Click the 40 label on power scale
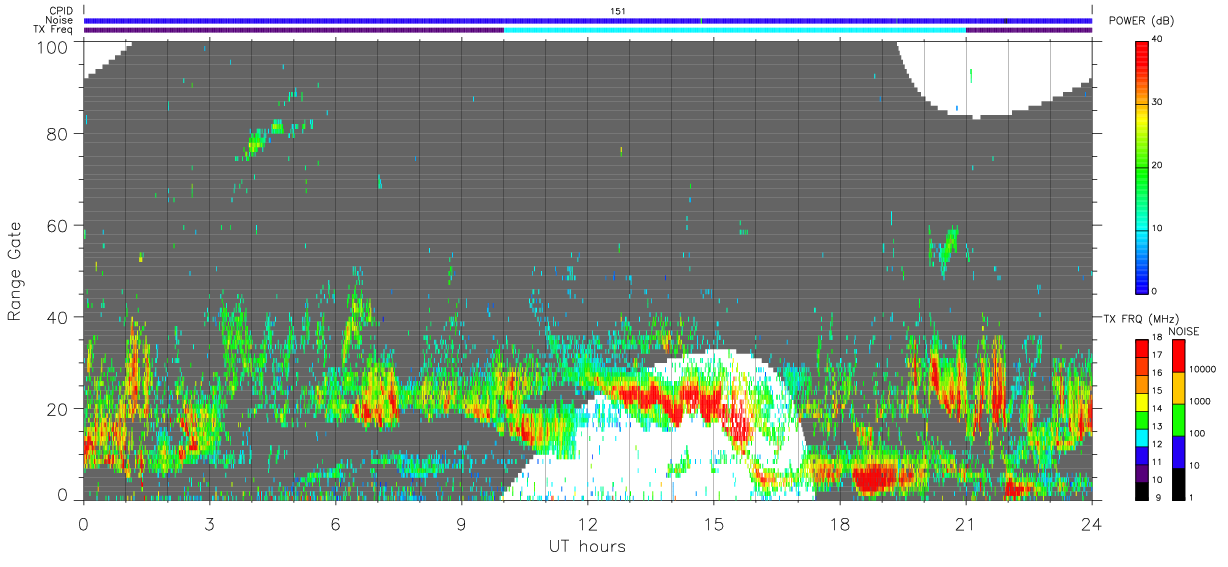Screen dimensions: 1228x567 click(1158, 40)
